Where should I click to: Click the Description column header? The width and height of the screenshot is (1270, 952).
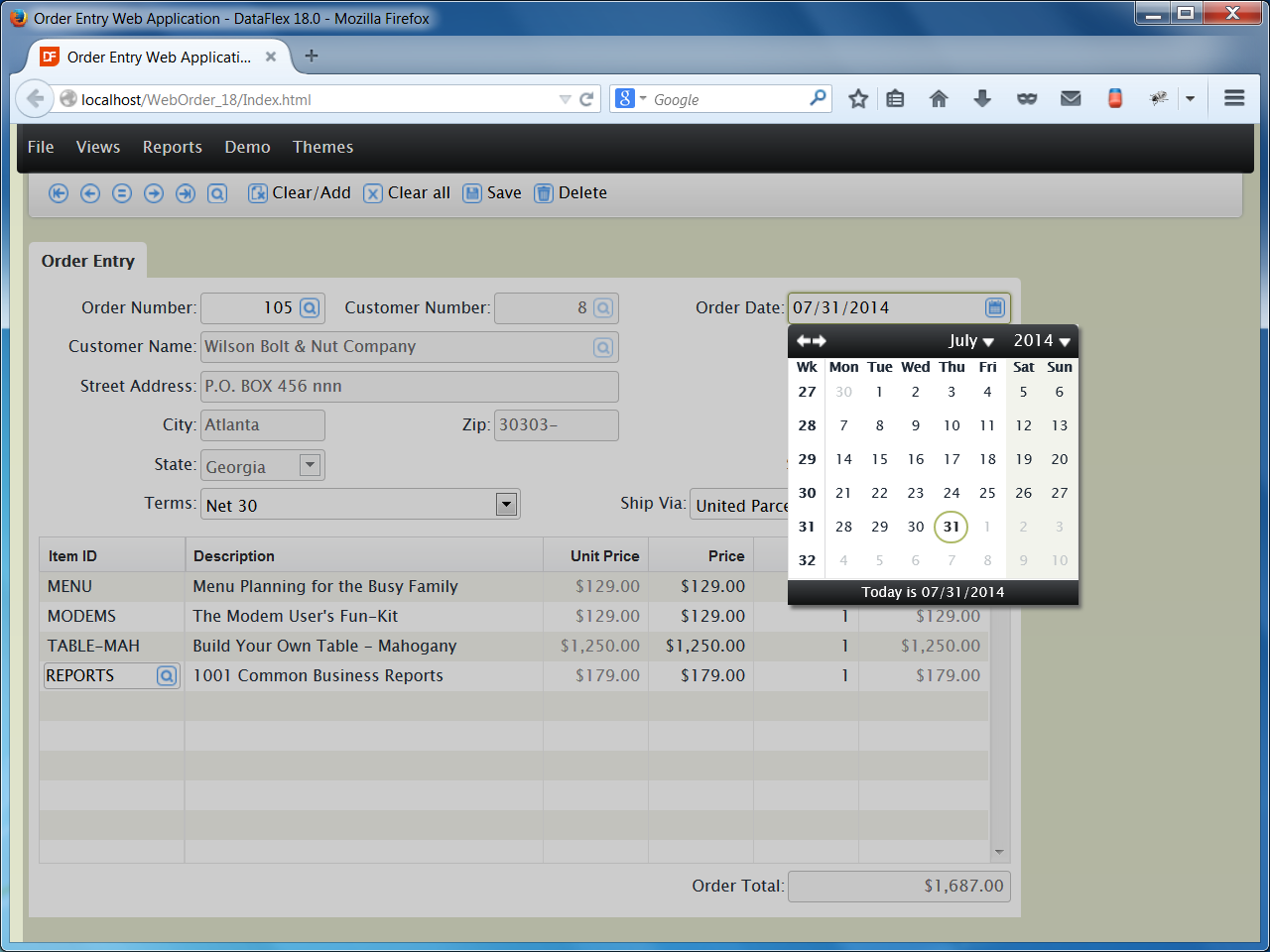[x=364, y=556]
